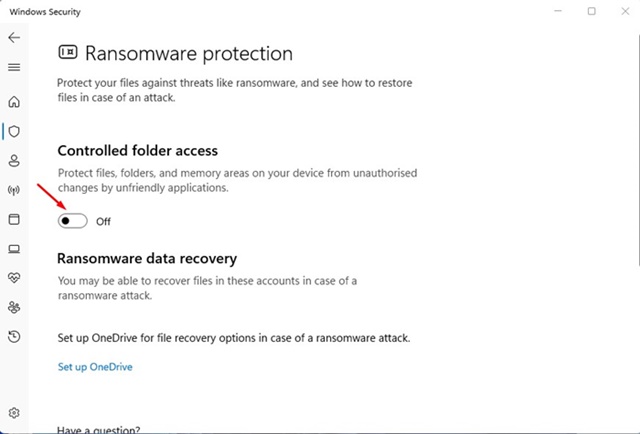Open Account protection person icon
640x434 pixels.
click(x=14, y=161)
